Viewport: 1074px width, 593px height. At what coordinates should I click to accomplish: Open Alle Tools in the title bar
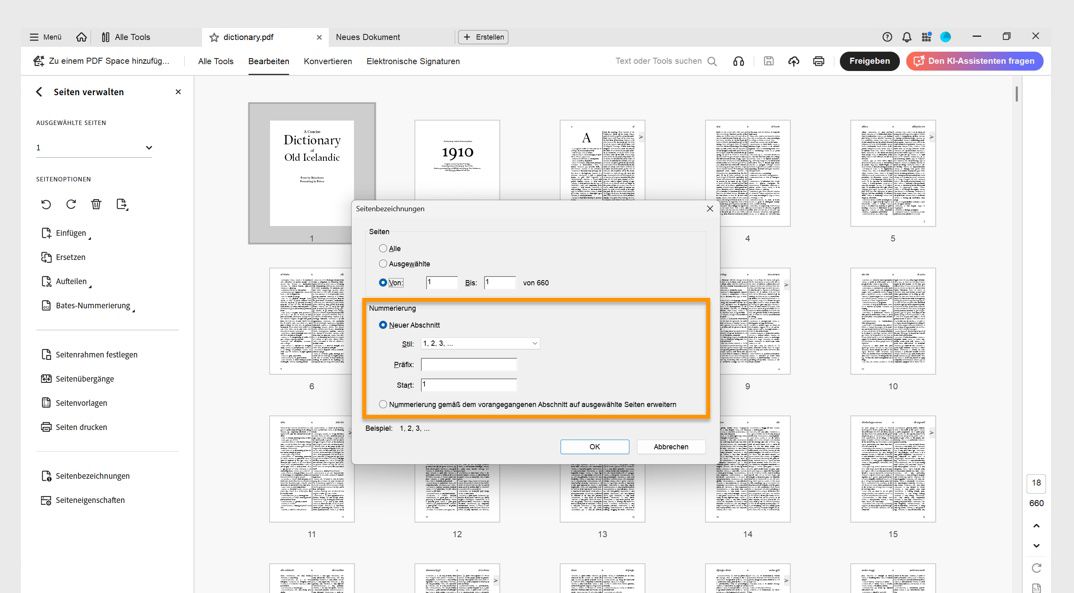(125, 37)
